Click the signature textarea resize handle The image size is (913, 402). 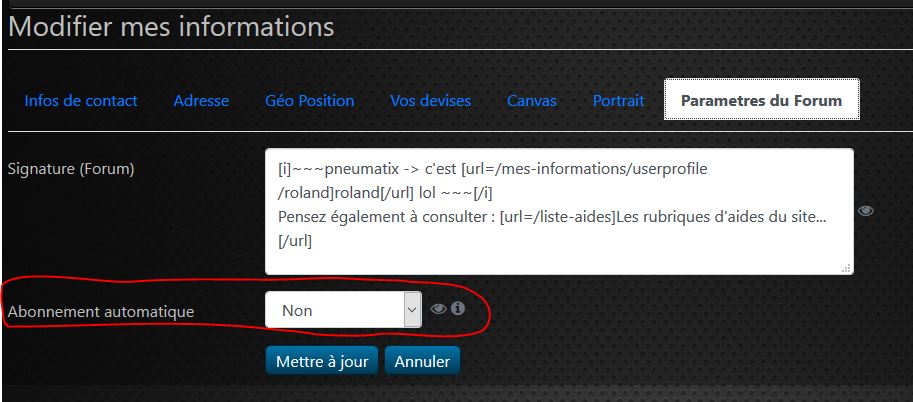[x=847, y=267]
